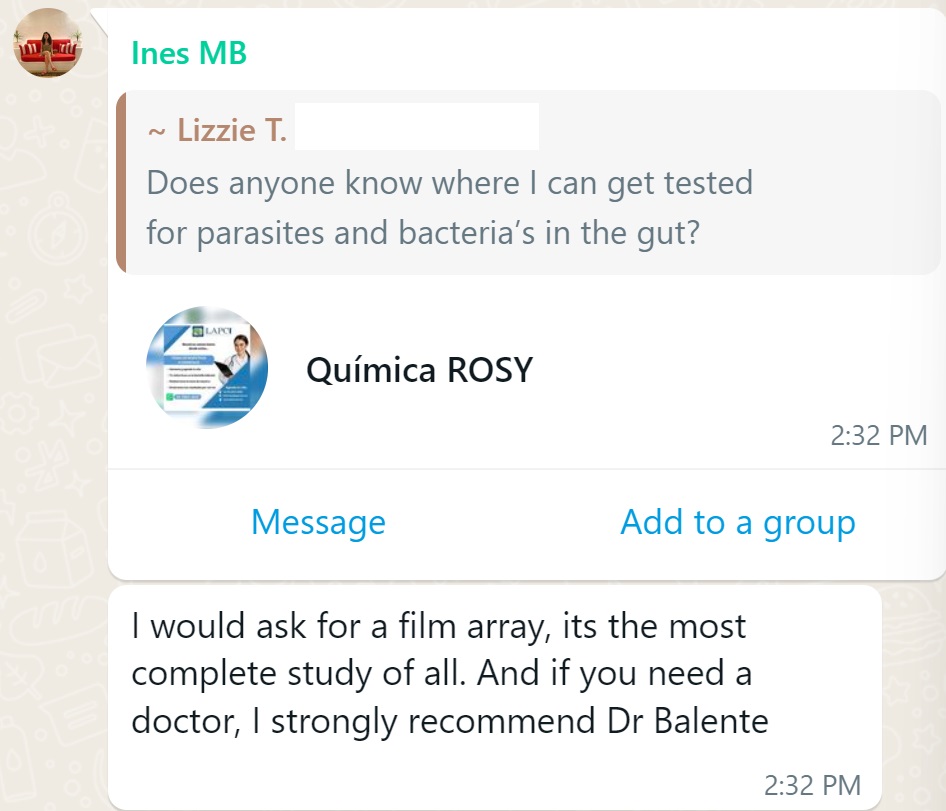Click the timestamp under the film array message

pos(811,785)
